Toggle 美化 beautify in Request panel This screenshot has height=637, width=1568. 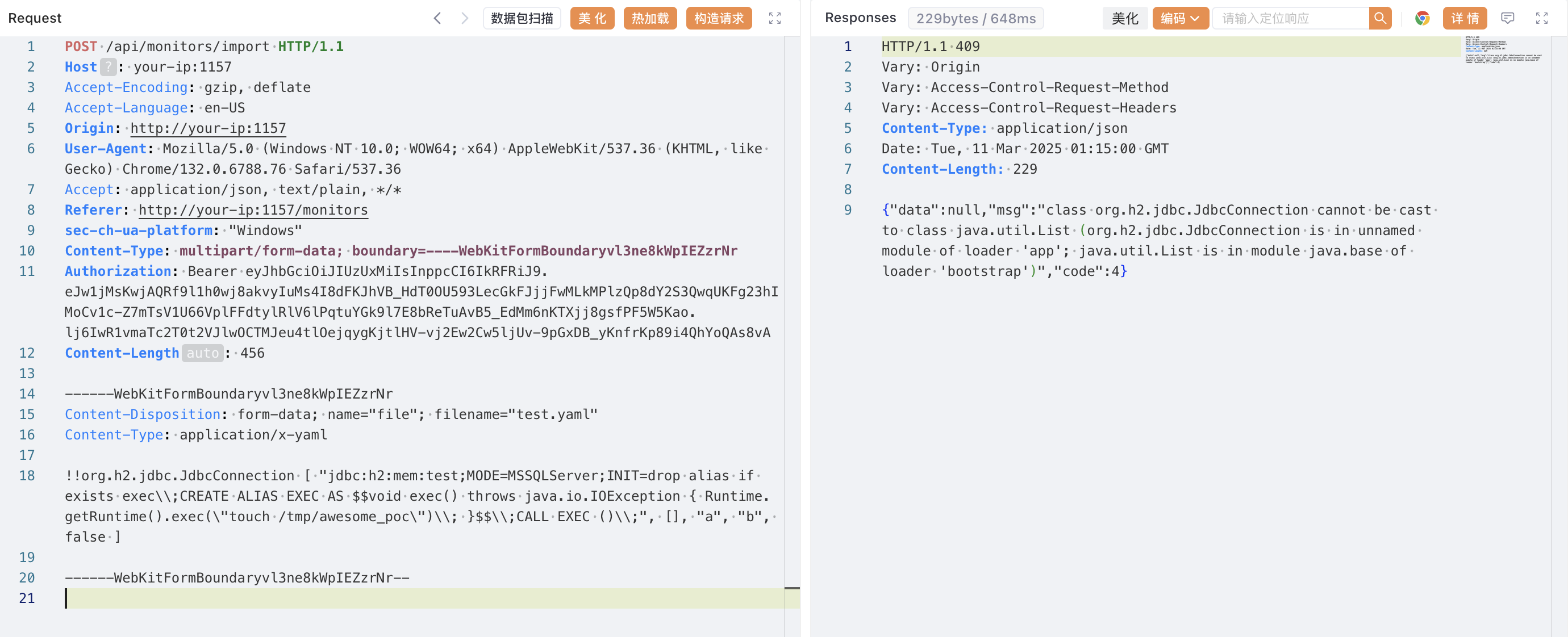coord(591,18)
